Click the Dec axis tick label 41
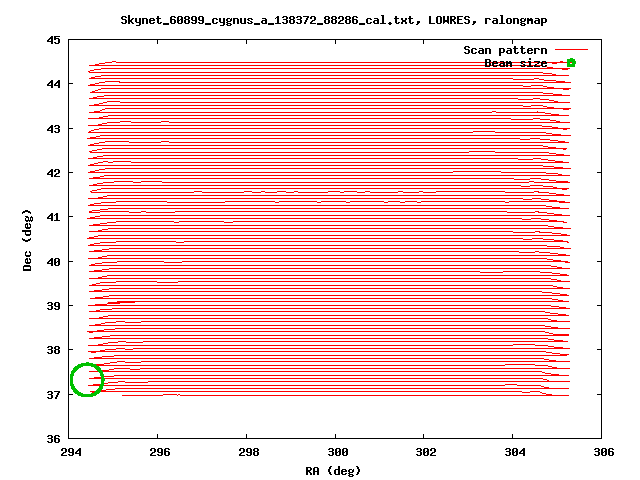 (x=53, y=217)
